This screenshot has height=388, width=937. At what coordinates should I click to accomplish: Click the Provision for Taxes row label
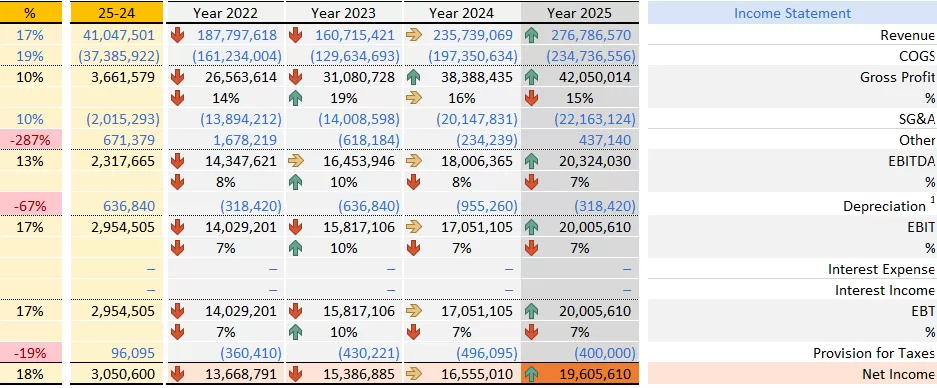874,353
